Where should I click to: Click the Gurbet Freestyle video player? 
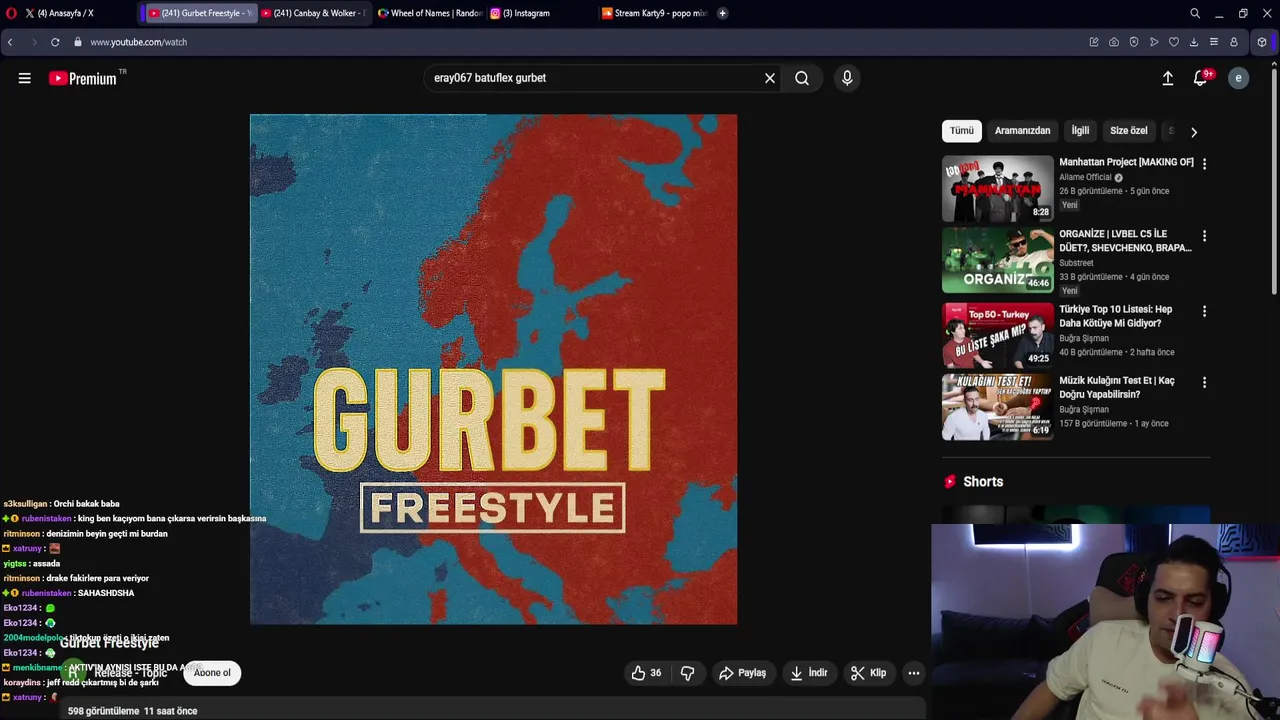tap(493, 369)
